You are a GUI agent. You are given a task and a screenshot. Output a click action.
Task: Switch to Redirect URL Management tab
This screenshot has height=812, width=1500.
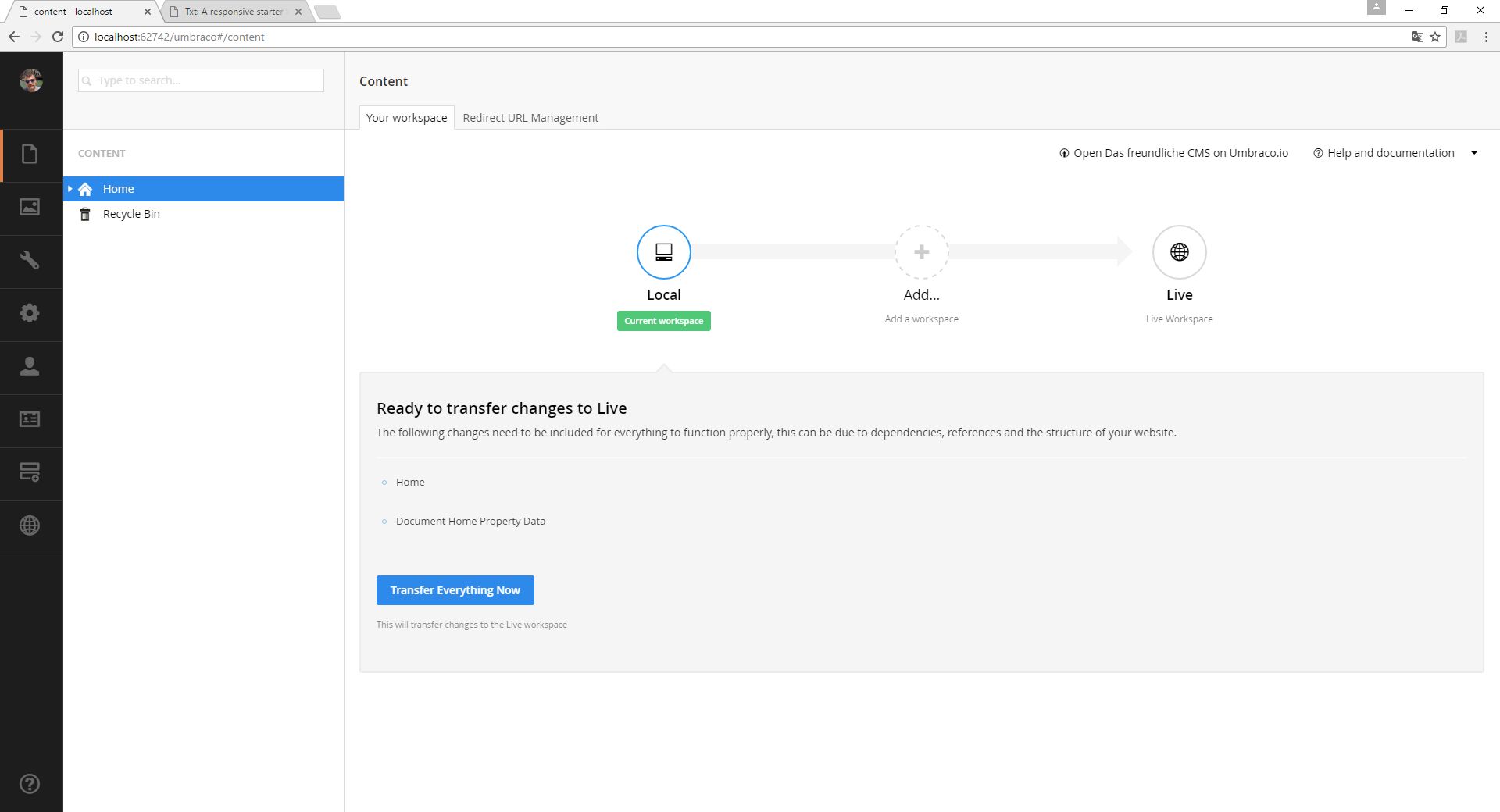530,118
